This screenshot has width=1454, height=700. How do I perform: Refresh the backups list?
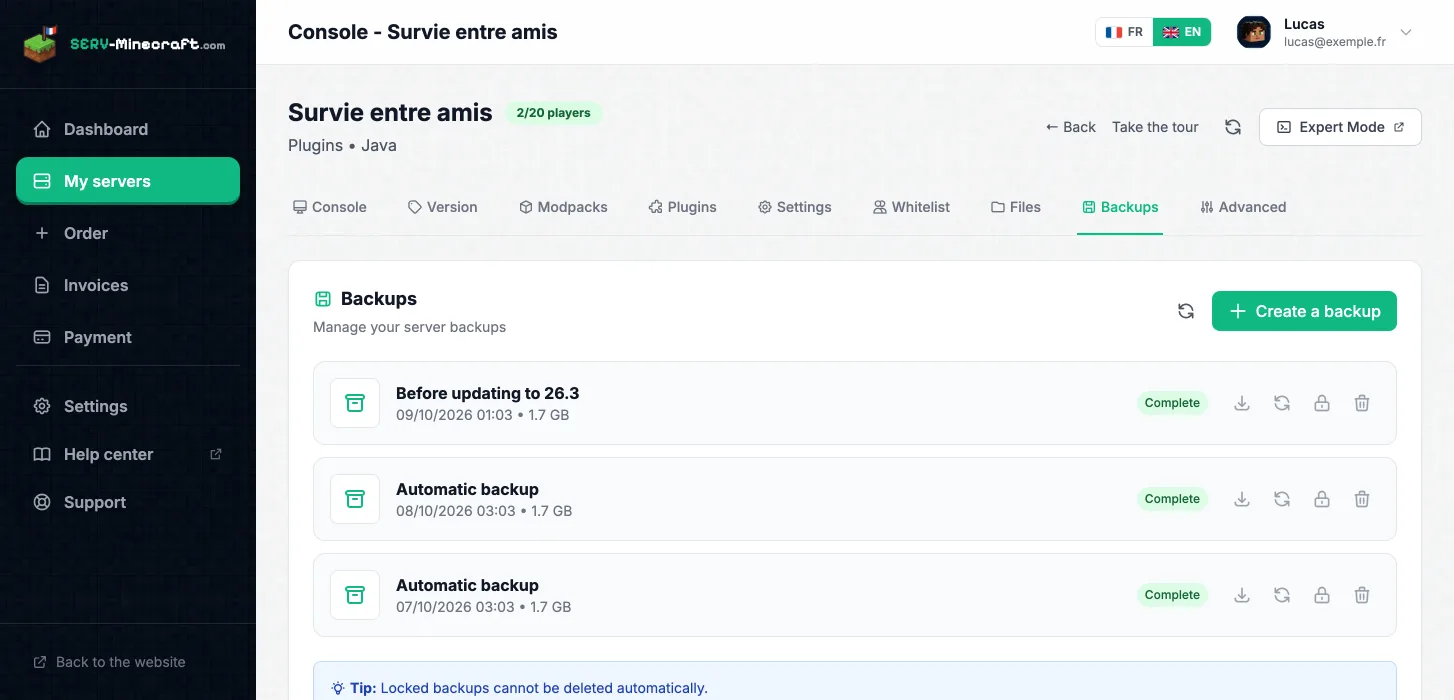click(x=1186, y=311)
